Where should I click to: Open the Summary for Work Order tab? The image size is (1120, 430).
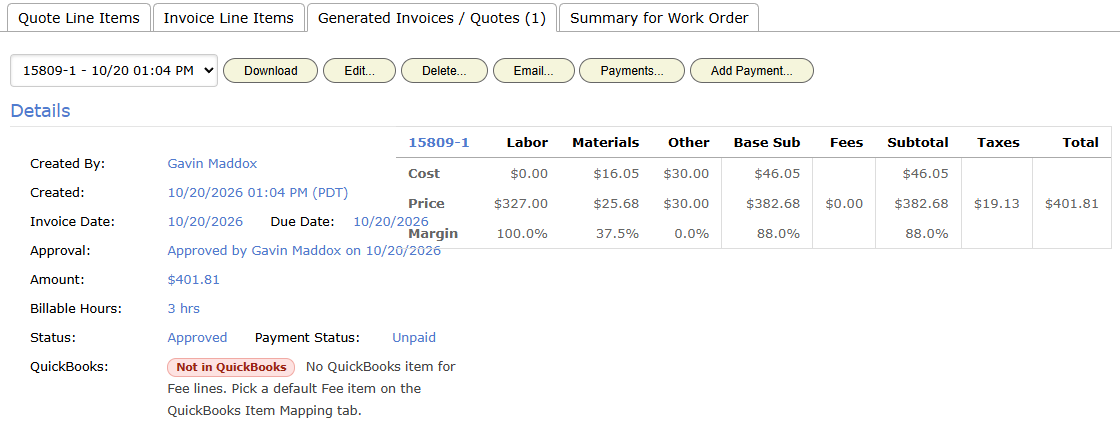659,18
